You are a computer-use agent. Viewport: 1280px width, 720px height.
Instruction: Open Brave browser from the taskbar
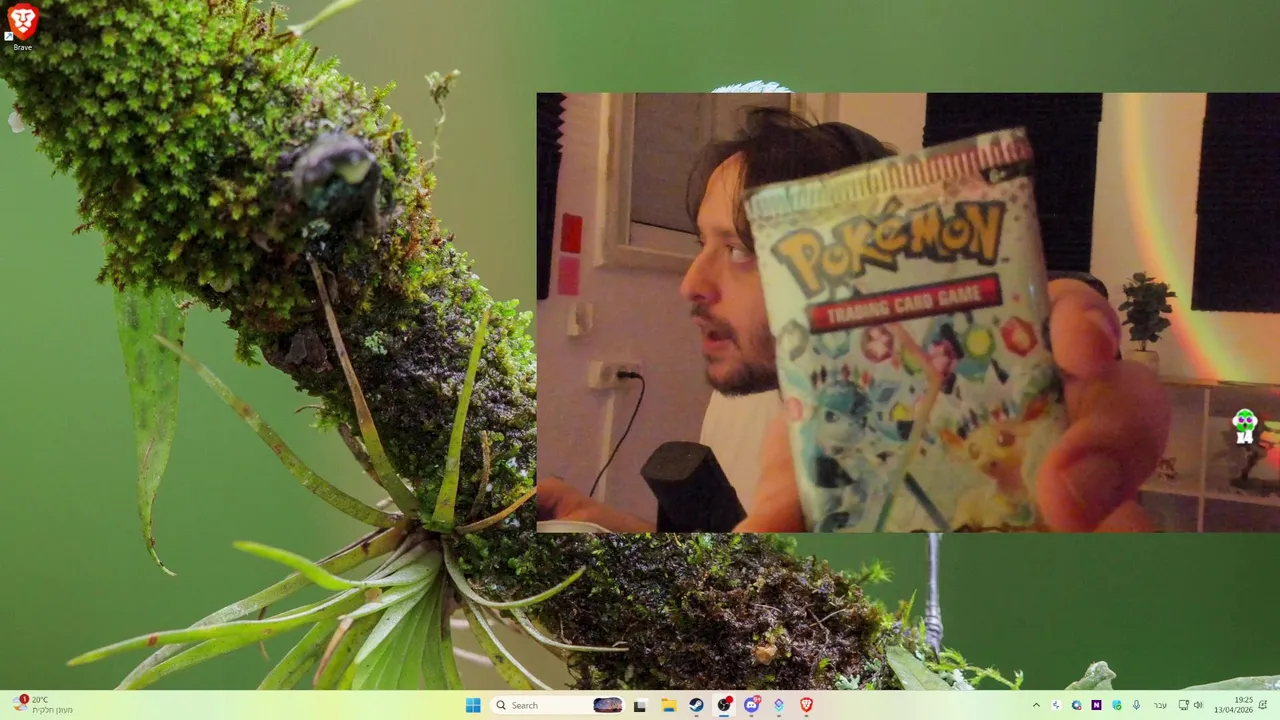coord(806,705)
